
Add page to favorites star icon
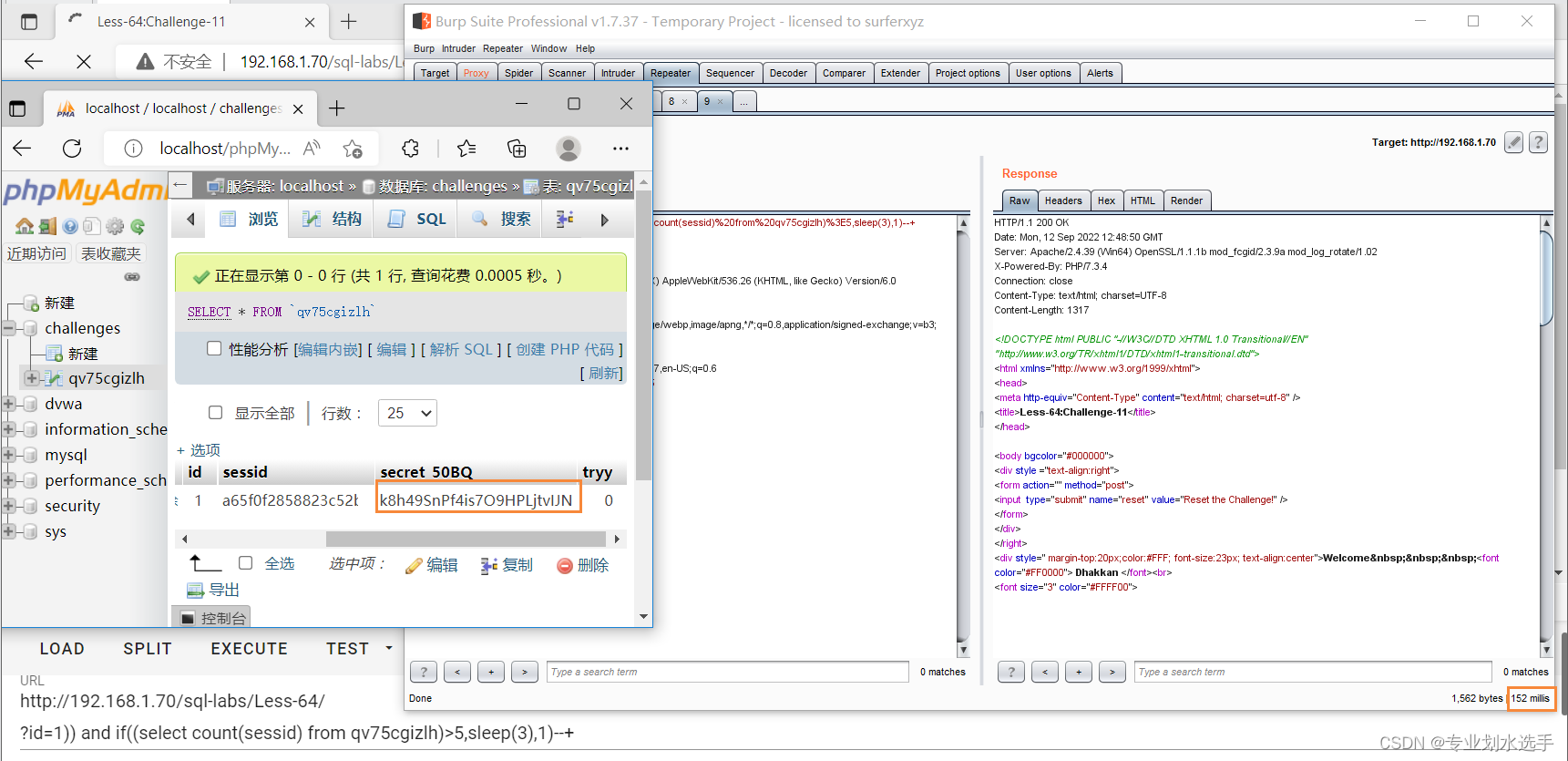353,149
